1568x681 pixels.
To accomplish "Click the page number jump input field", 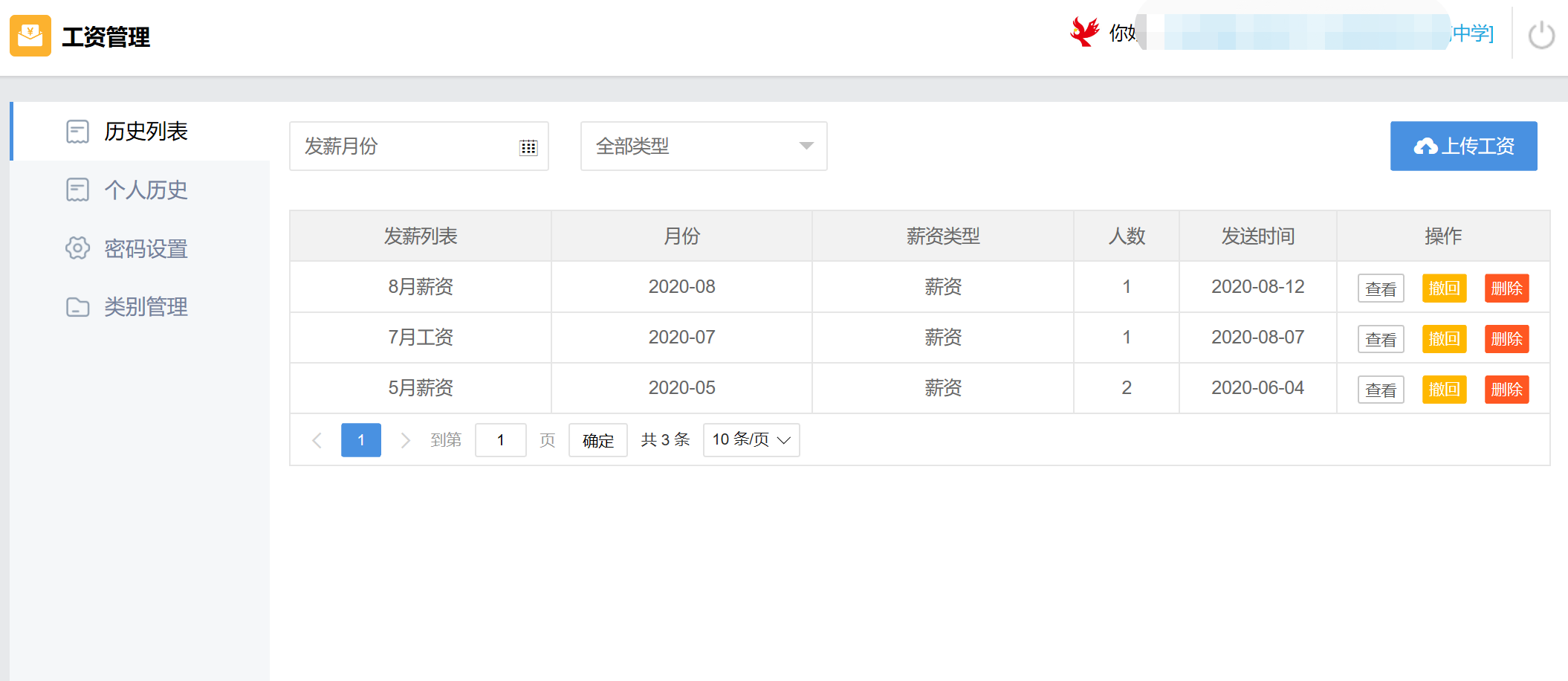I will (x=500, y=440).
